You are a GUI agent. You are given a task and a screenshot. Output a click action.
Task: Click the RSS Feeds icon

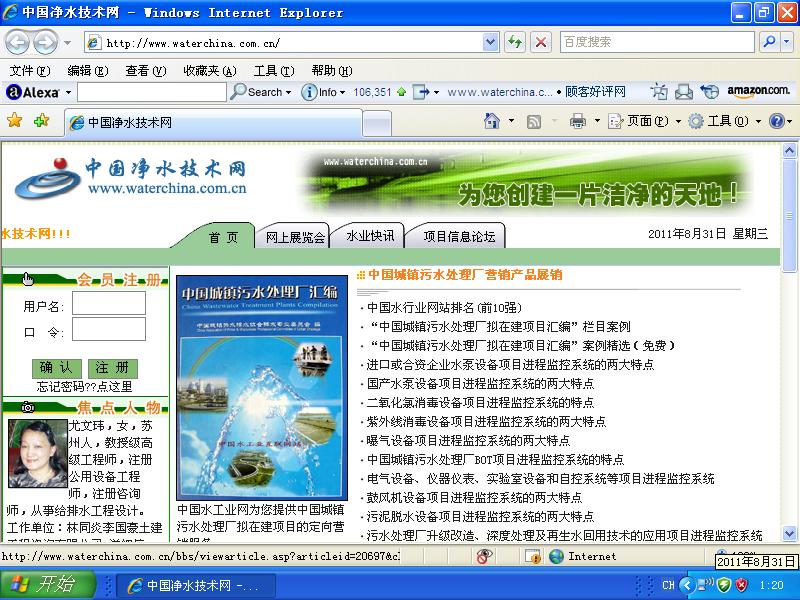(x=534, y=121)
